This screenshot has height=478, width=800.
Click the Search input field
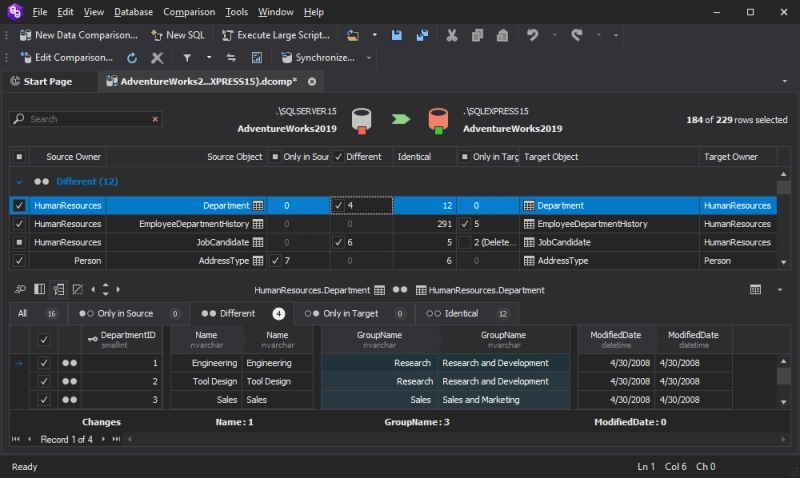[x=86, y=119]
